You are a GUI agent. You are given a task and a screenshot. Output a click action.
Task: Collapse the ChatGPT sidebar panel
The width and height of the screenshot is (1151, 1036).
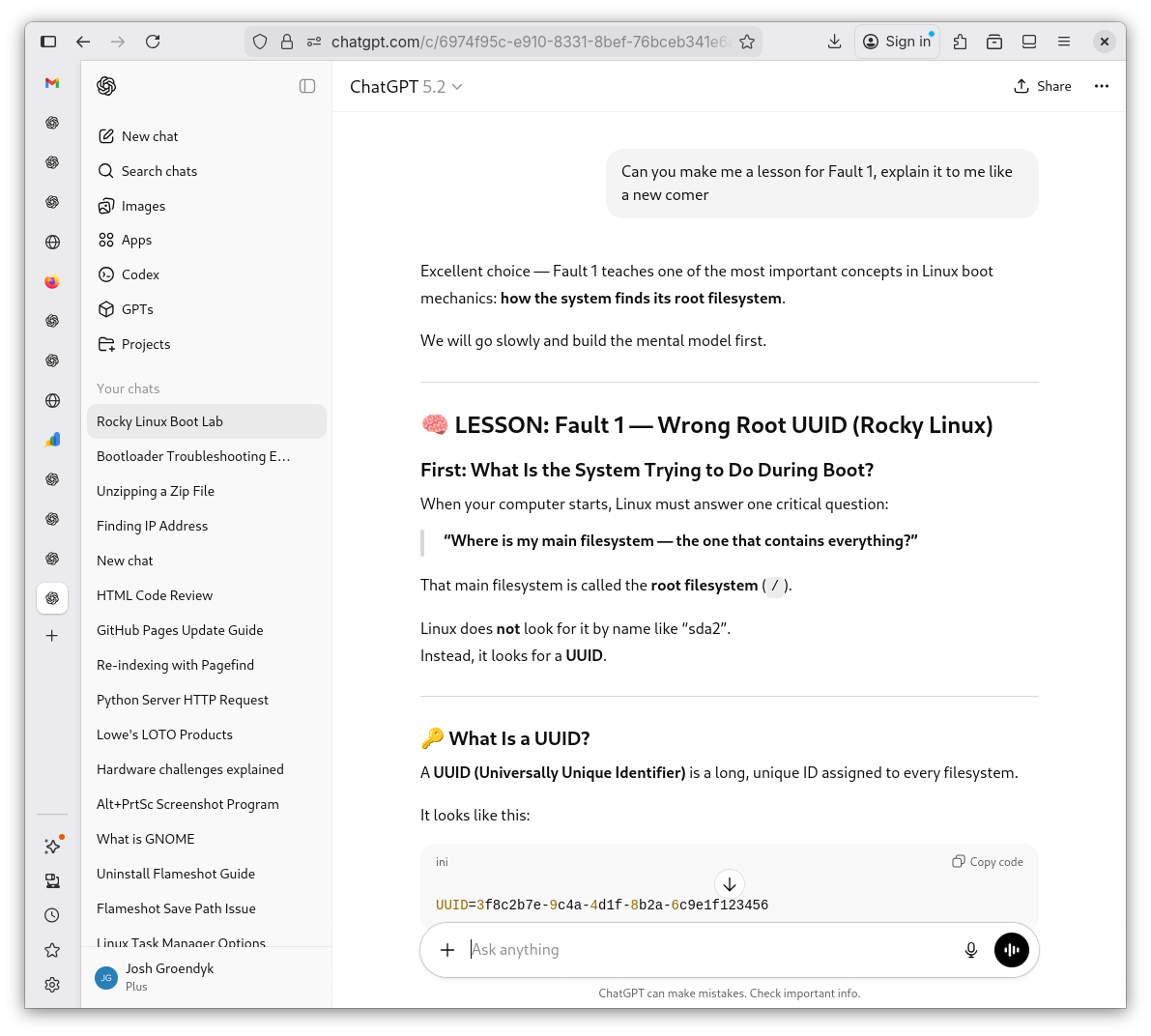click(307, 86)
